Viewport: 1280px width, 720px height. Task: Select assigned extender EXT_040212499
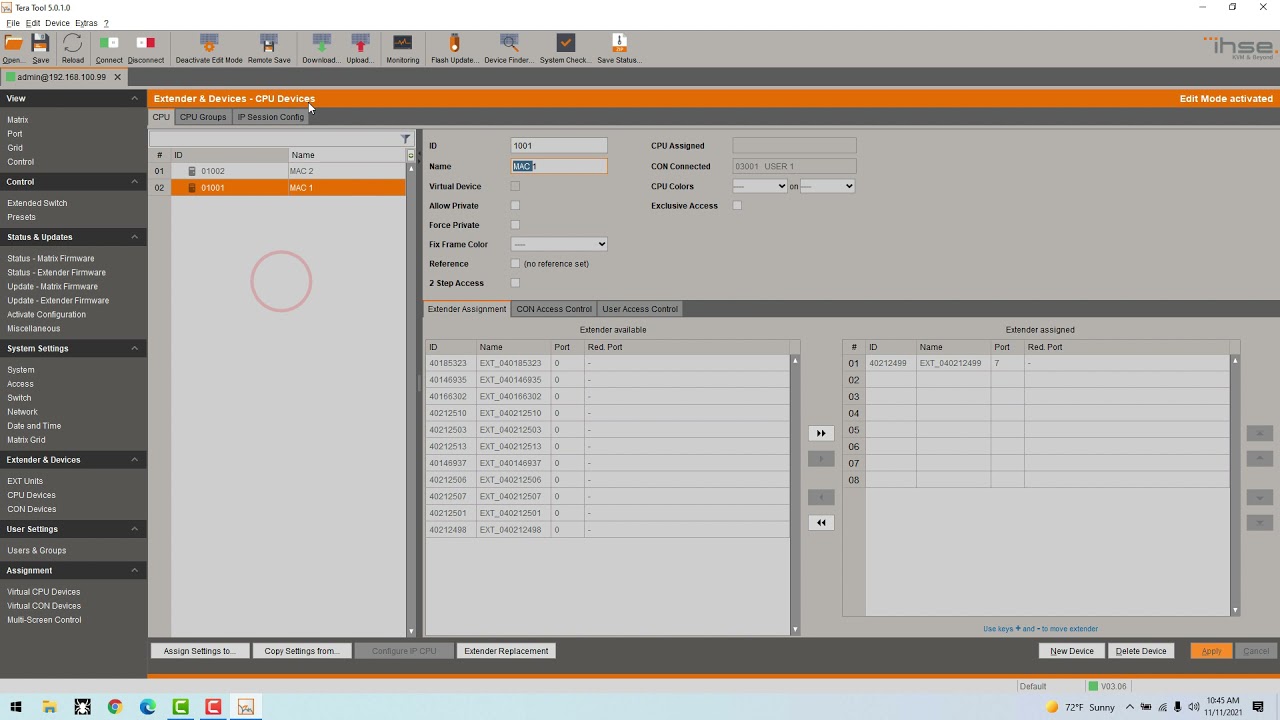pyautogui.click(x=1036, y=363)
